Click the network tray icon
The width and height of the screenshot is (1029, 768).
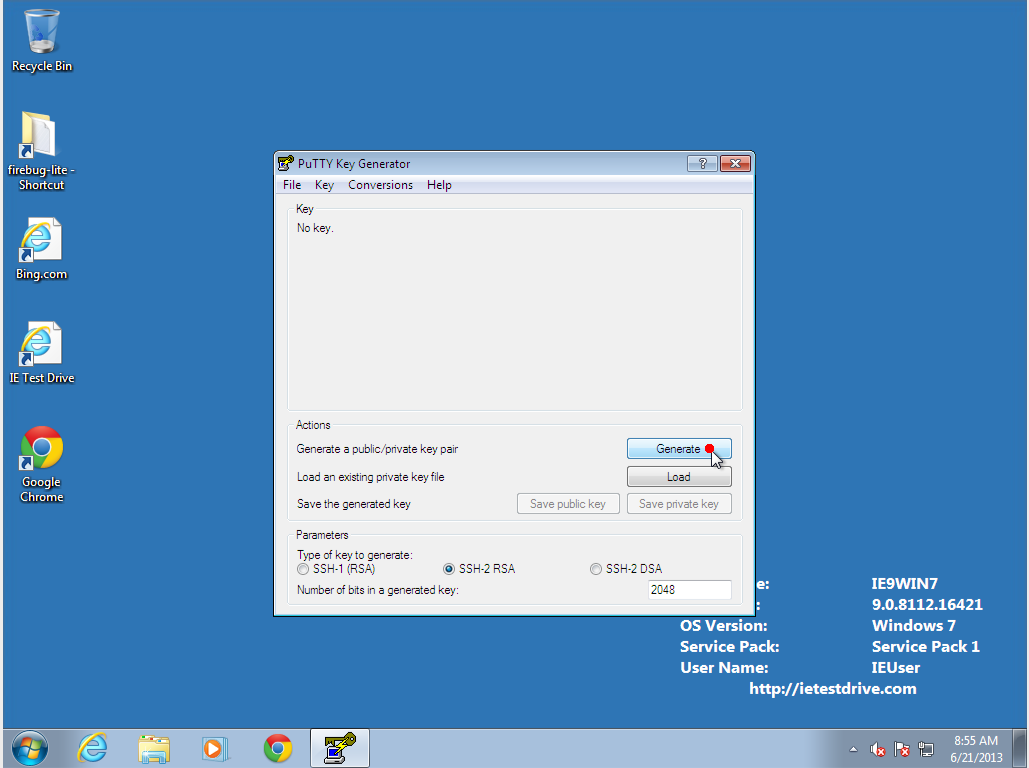pos(926,749)
